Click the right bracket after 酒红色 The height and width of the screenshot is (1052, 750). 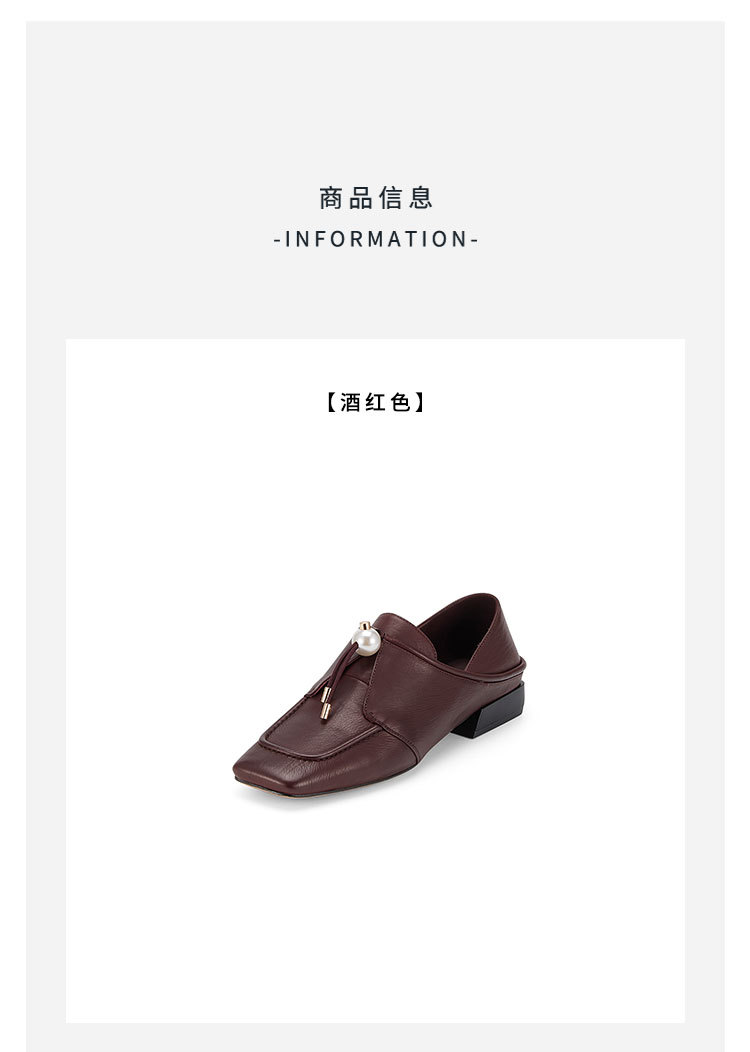pyautogui.click(x=419, y=403)
